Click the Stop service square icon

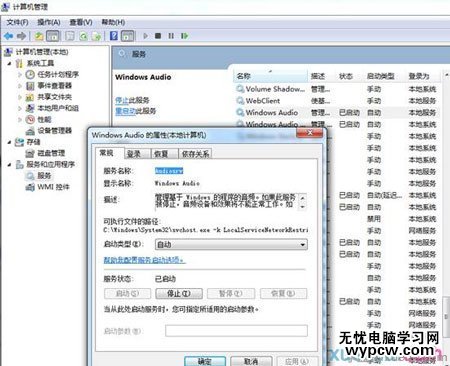pos(158,36)
